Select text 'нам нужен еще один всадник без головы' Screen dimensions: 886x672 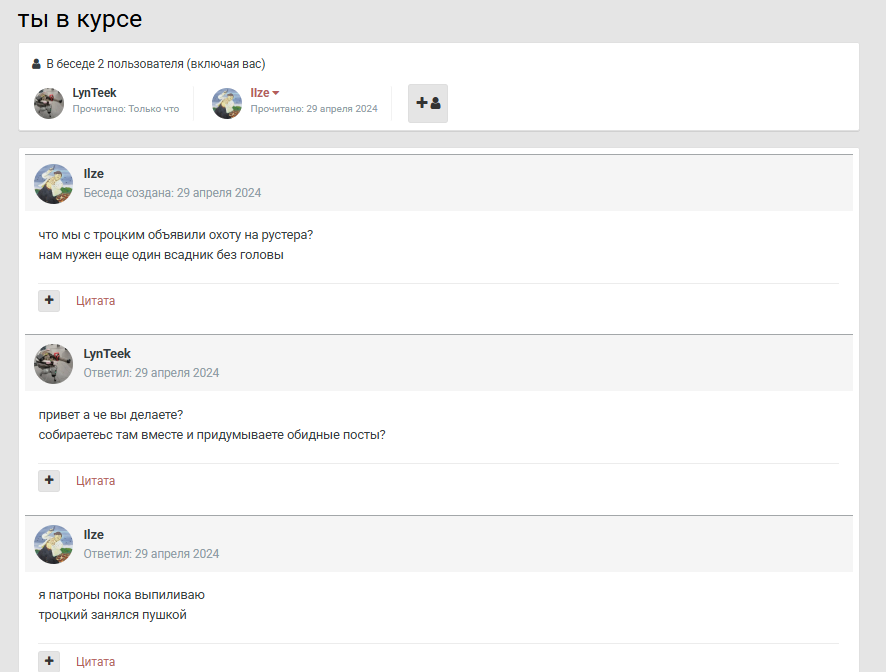[x=161, y=255]
